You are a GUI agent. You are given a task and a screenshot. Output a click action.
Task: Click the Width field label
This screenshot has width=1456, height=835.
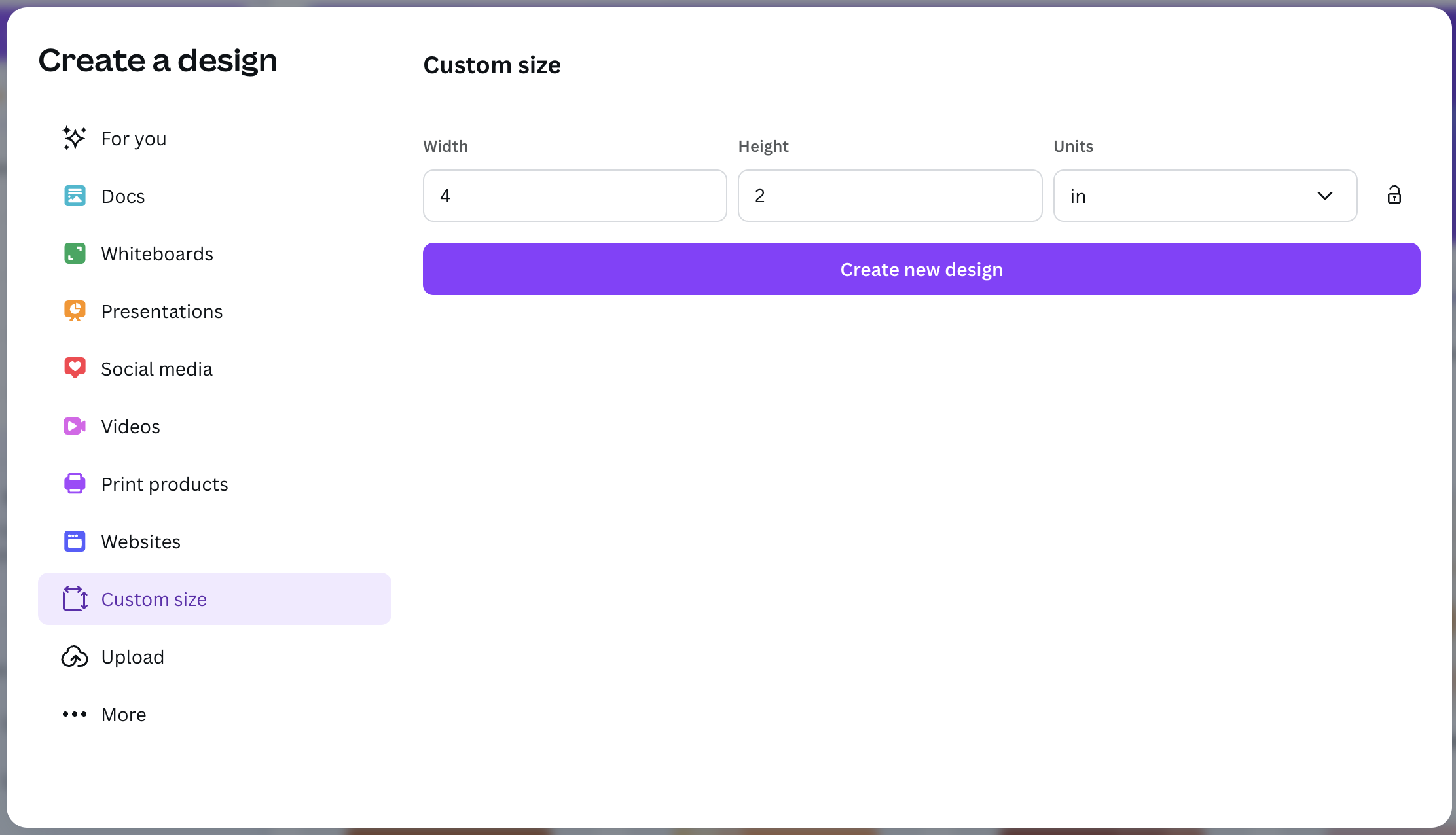tap(445, 146)
